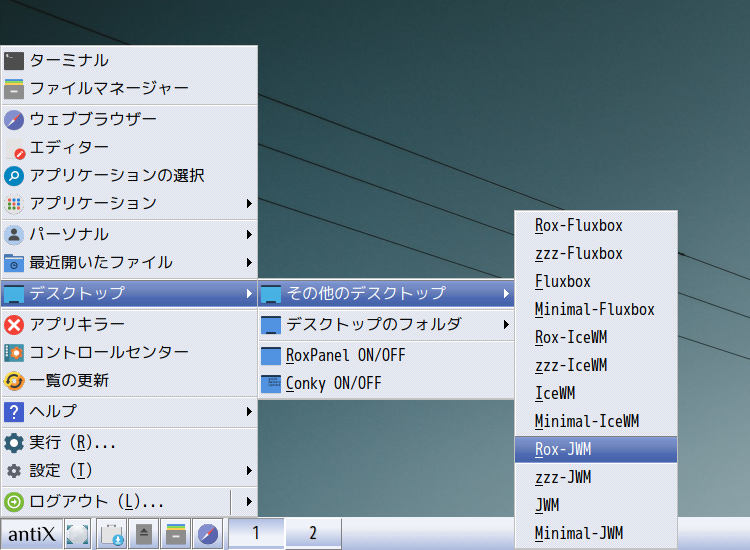Click the 一覧の更新 menu label
750x550 pixels.
point(69,381)
